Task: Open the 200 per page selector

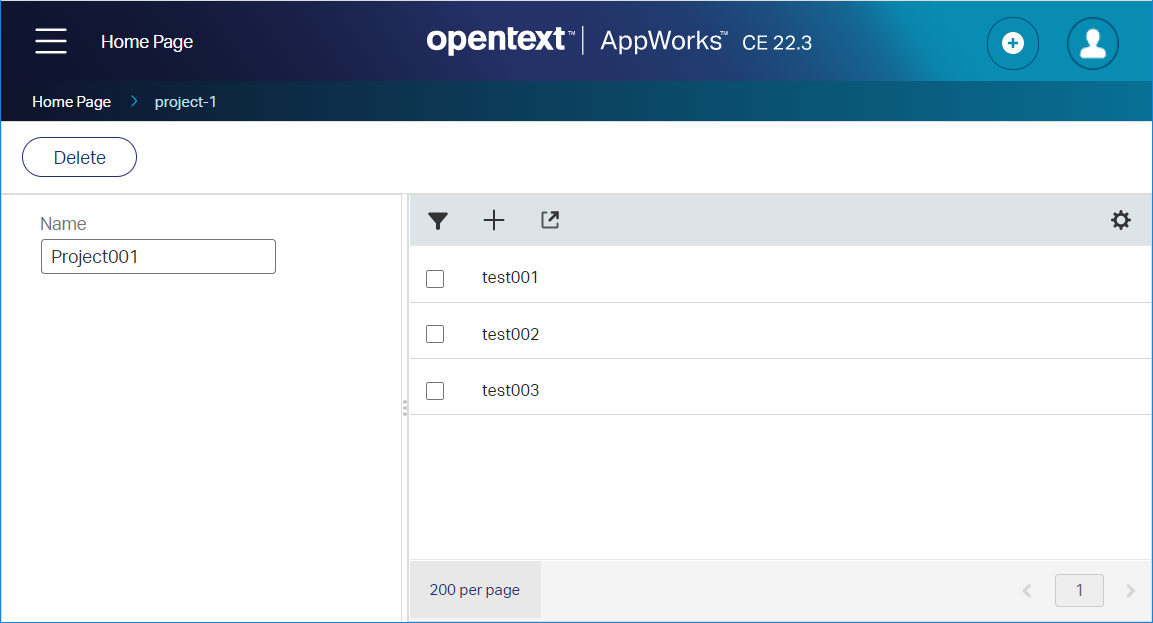Action: click(x=474, y=590)
